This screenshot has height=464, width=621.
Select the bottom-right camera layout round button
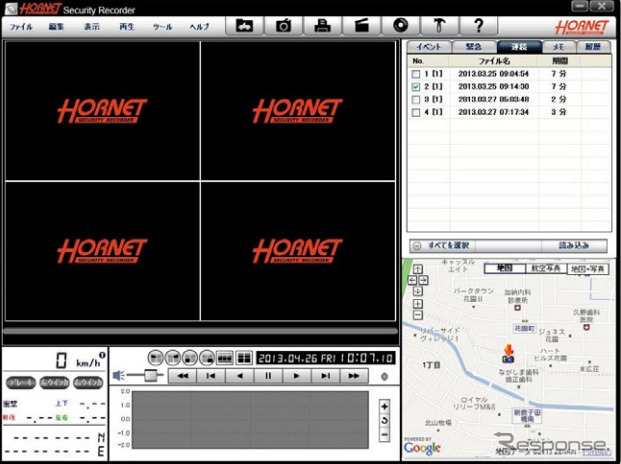[207, 358]
